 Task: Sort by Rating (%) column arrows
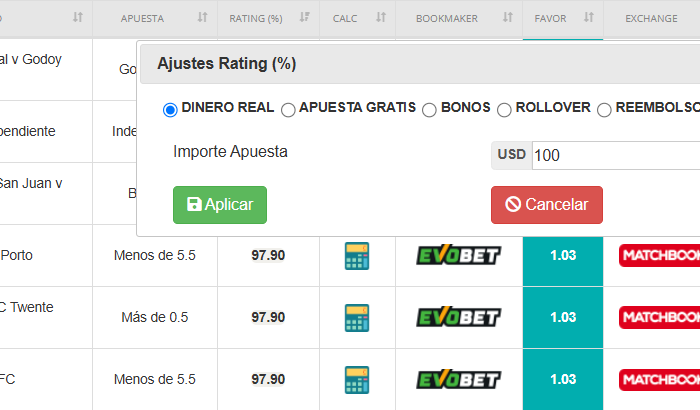(304, 17)
